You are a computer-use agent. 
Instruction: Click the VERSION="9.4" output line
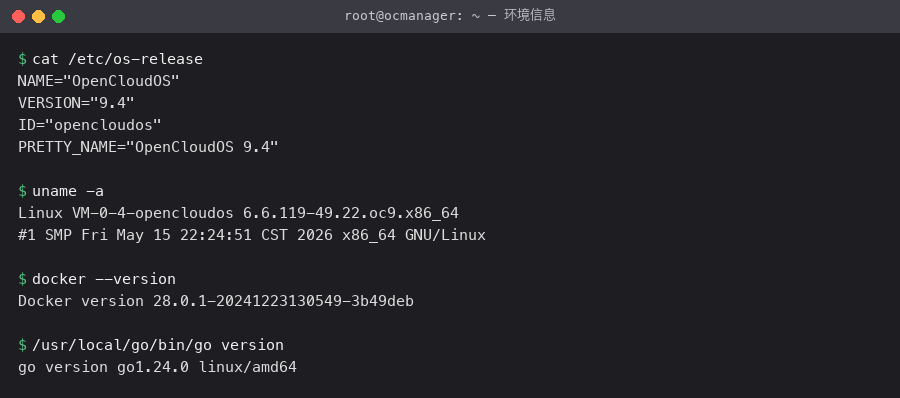[x=76, y=103]
